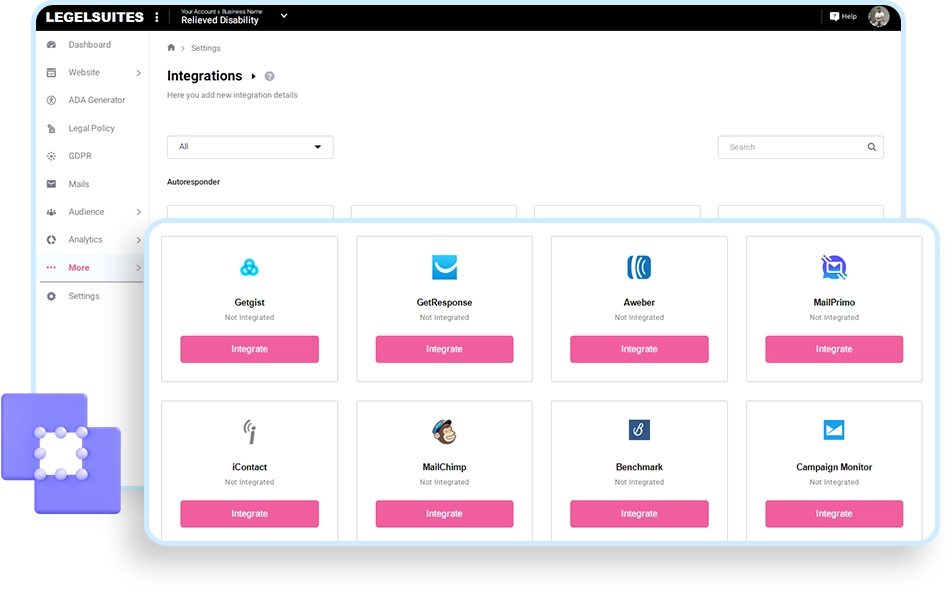The width and height of the screenshot is (950, 590).
Task: Click the Benchmark card title
Action: (x=639, y=467)
